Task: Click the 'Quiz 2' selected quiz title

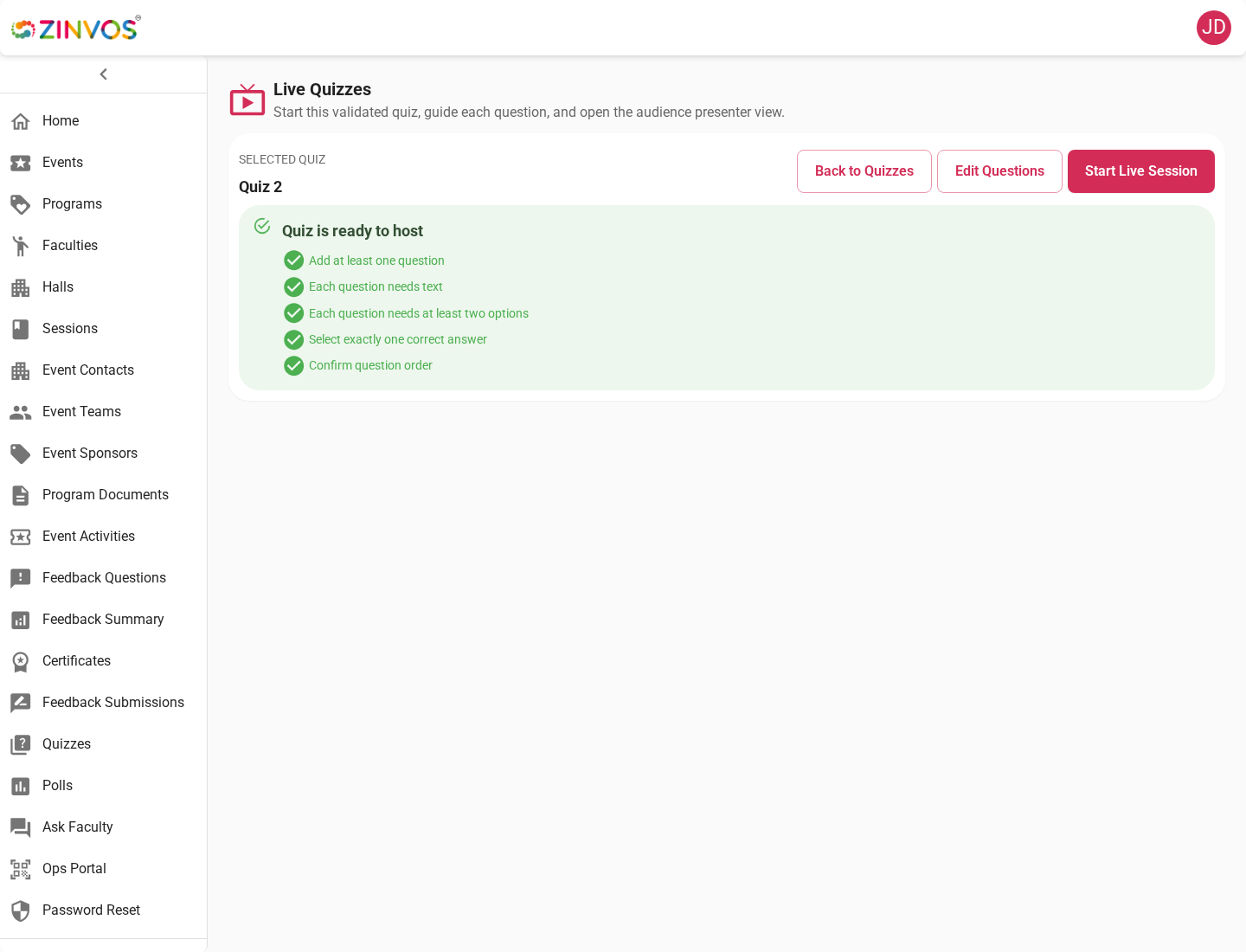Action: (x=260, y=187)
